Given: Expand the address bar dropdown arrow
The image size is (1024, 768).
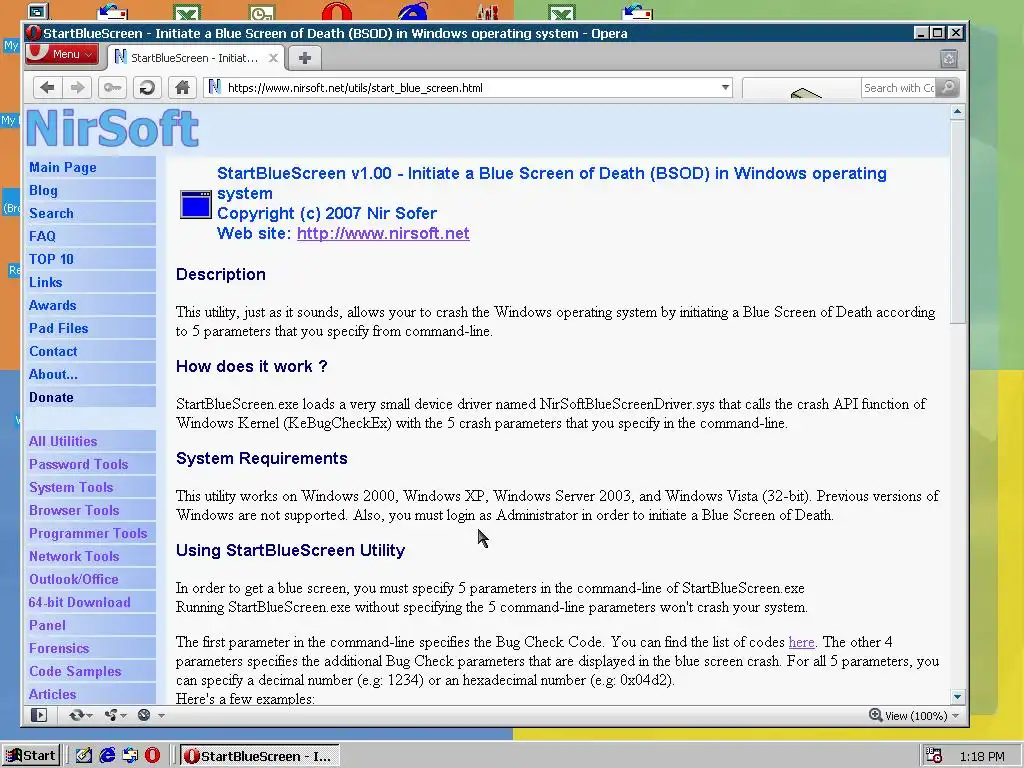Looking at the screenshot, I should pos(725,88).
